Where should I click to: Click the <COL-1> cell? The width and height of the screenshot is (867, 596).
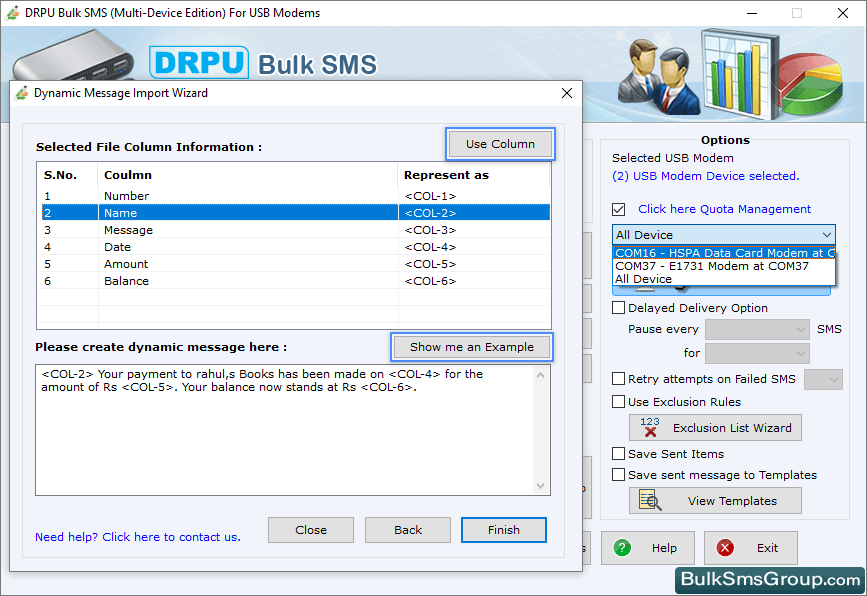pos(430,196)
